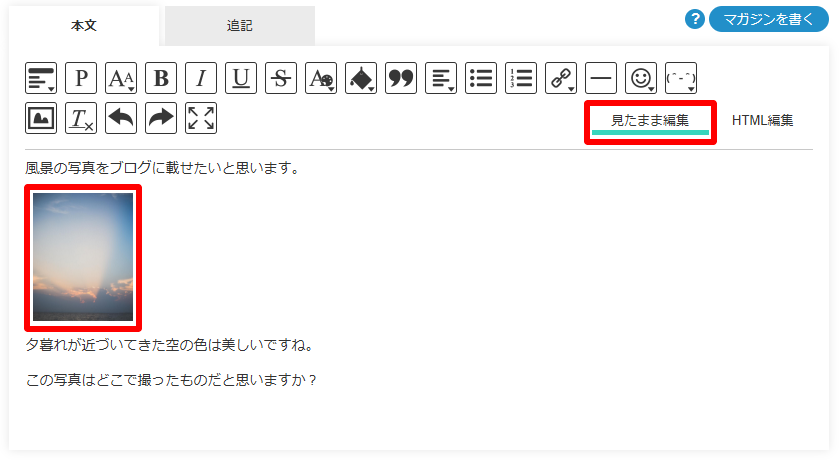Open the text alignment dropdown

(x=441, y=78)
